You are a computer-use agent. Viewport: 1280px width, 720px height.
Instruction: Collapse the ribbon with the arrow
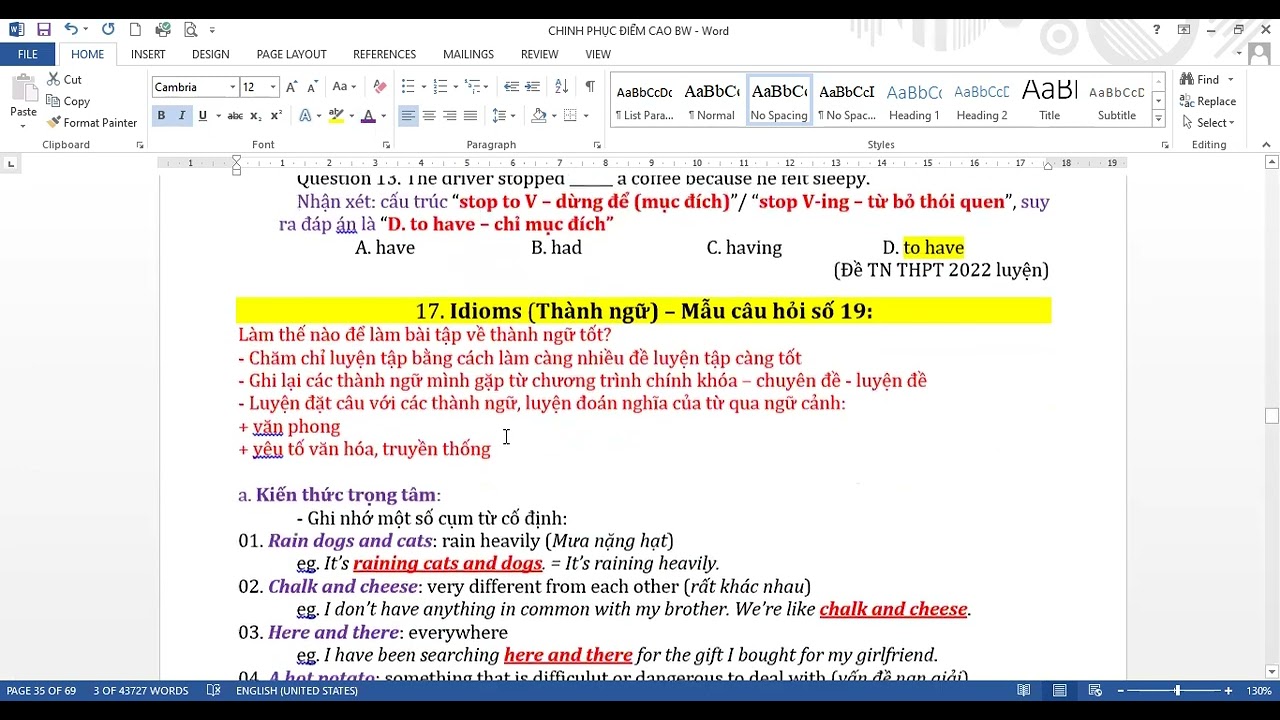1264,145
